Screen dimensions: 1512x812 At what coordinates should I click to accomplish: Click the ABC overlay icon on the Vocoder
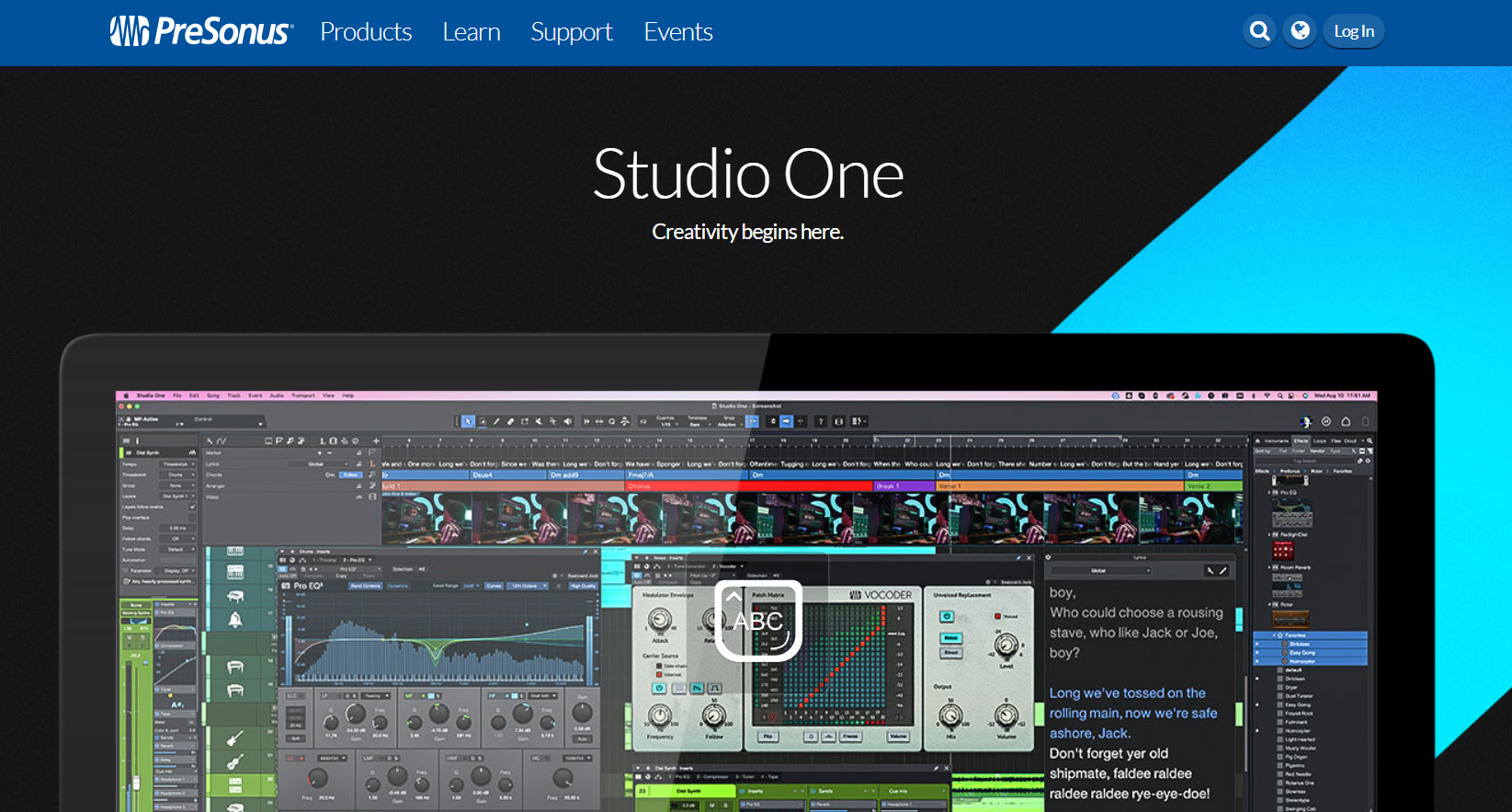[758, 621]
